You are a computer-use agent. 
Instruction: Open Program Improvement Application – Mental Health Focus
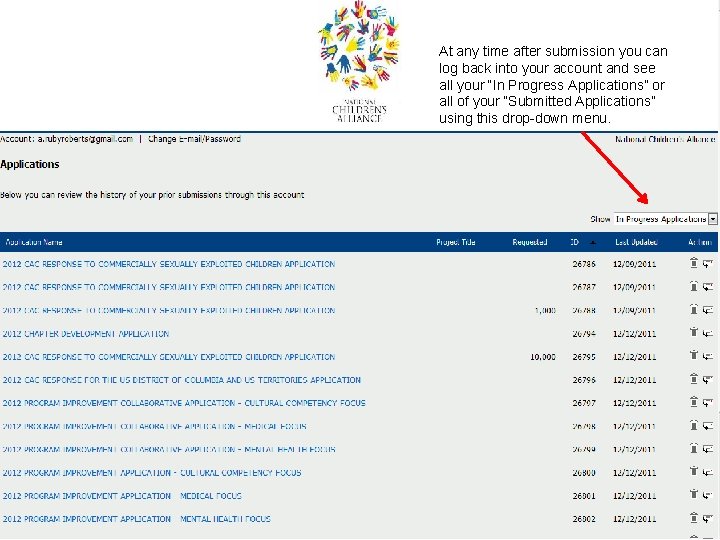[x=136, y=519]
